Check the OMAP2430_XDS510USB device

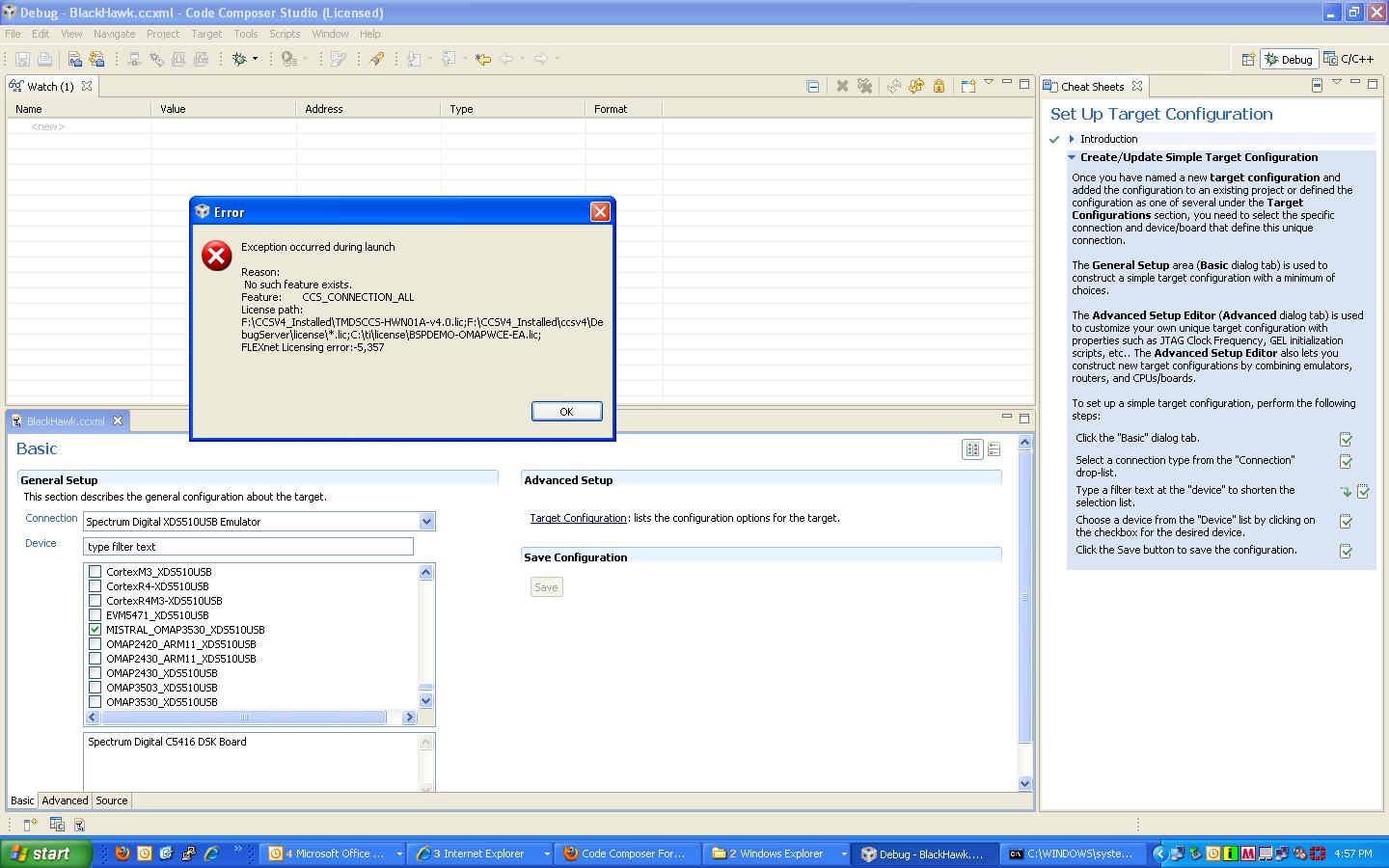pyautogui.click(x=95, y=673)
